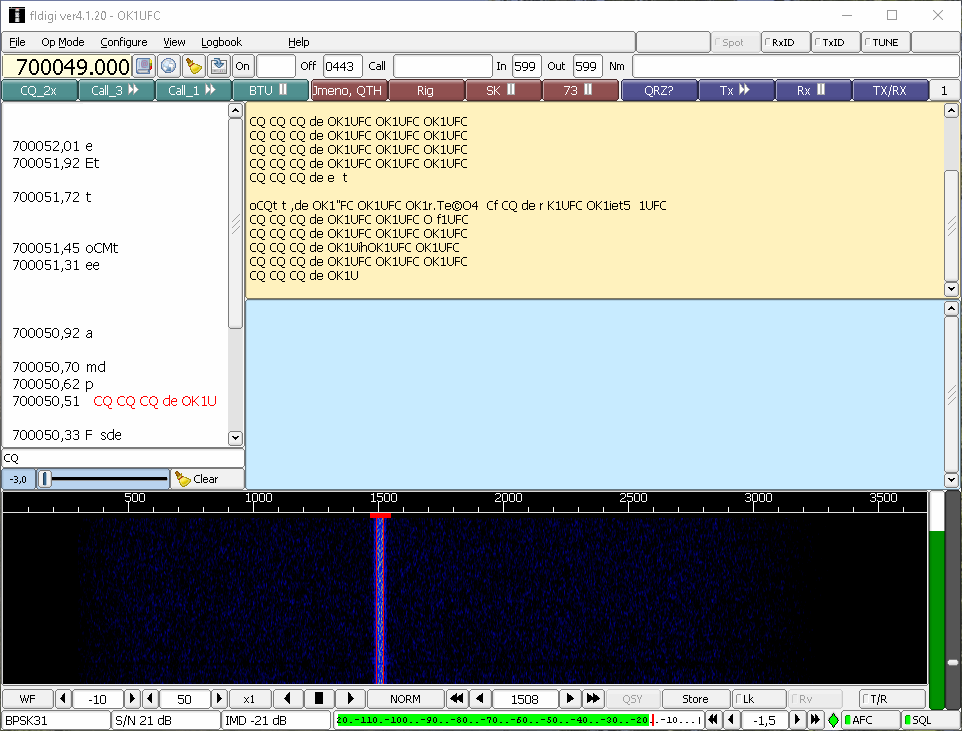Click the NORM waterfall speed selector
The width and height of the screenshot is (962, 731).
pos(405,699)
